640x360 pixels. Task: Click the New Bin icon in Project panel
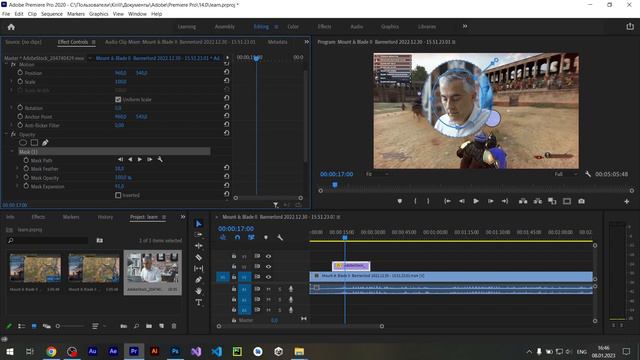pyautogui.click(x=149, y=326)
